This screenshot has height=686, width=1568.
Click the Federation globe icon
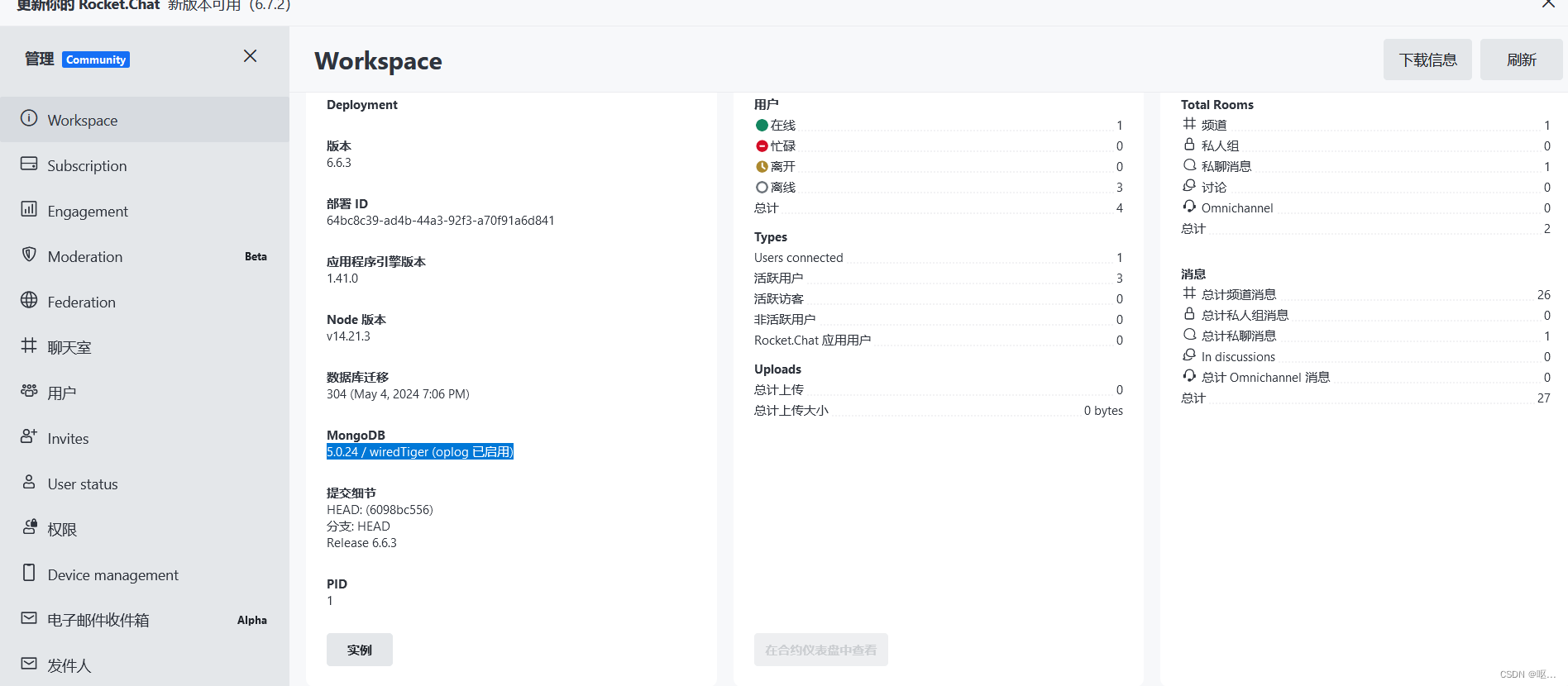pos(29,300)
